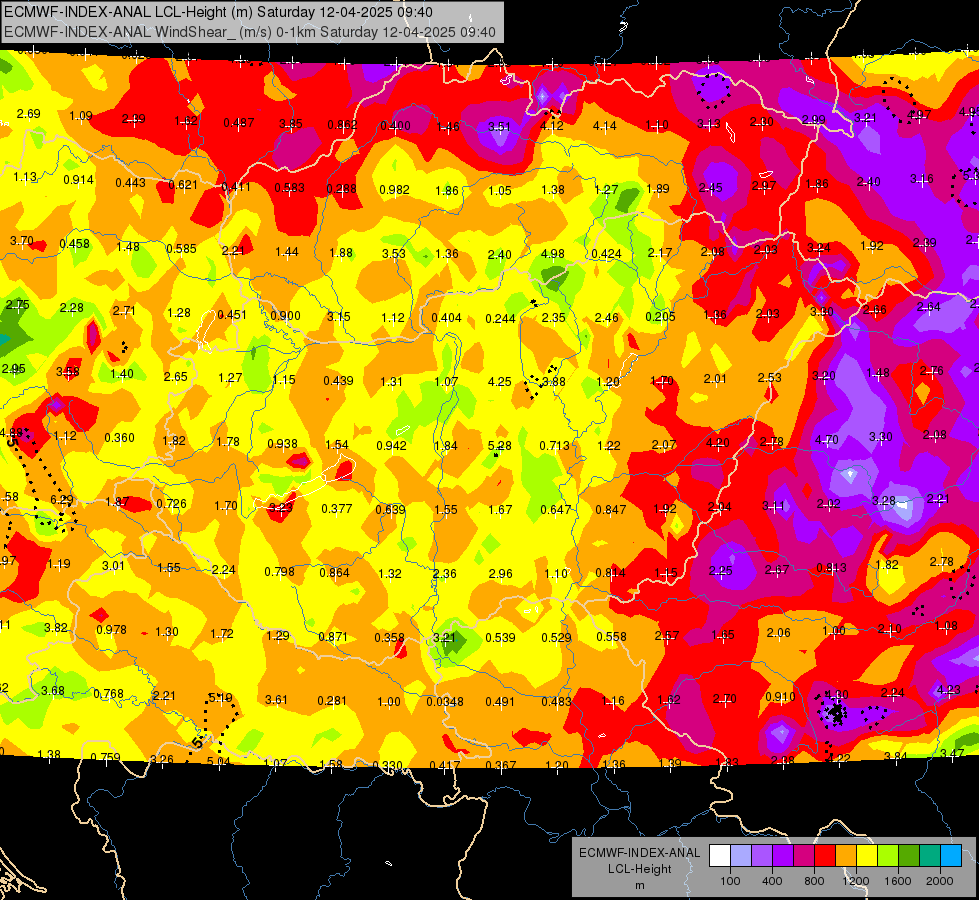Click wind shear value 0.864
Screen dimensions: 979x900
point(335,573)
